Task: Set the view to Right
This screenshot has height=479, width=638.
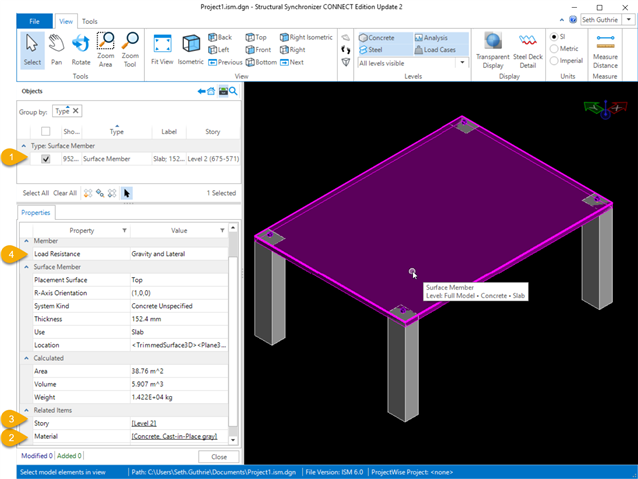Action: (293, 50)
